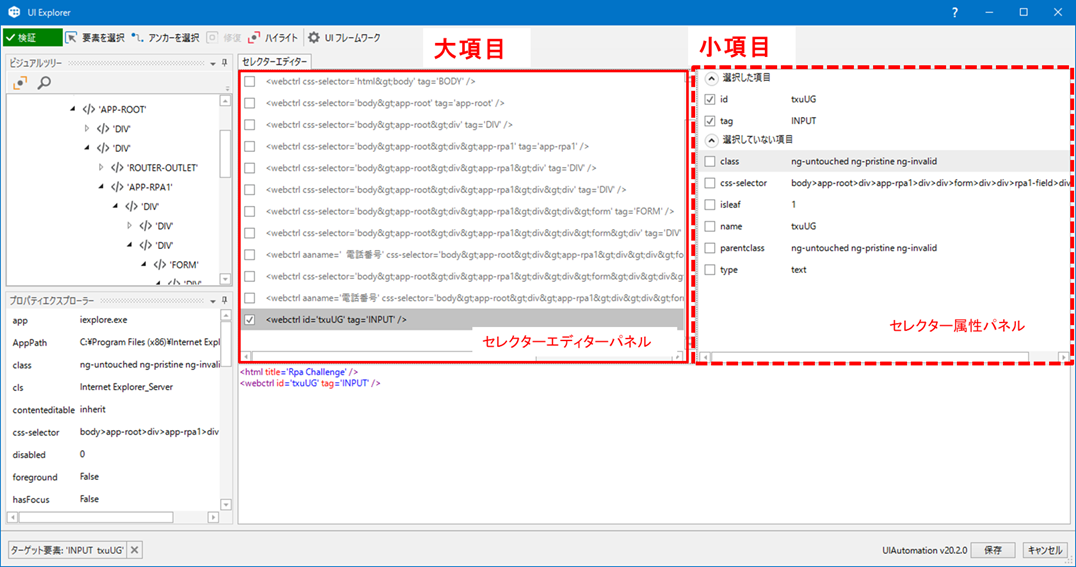This screenshot has height=567, width=1076.
Task: Expand the first 'DIV' under APP-ROOT
Action: (87, 128)
